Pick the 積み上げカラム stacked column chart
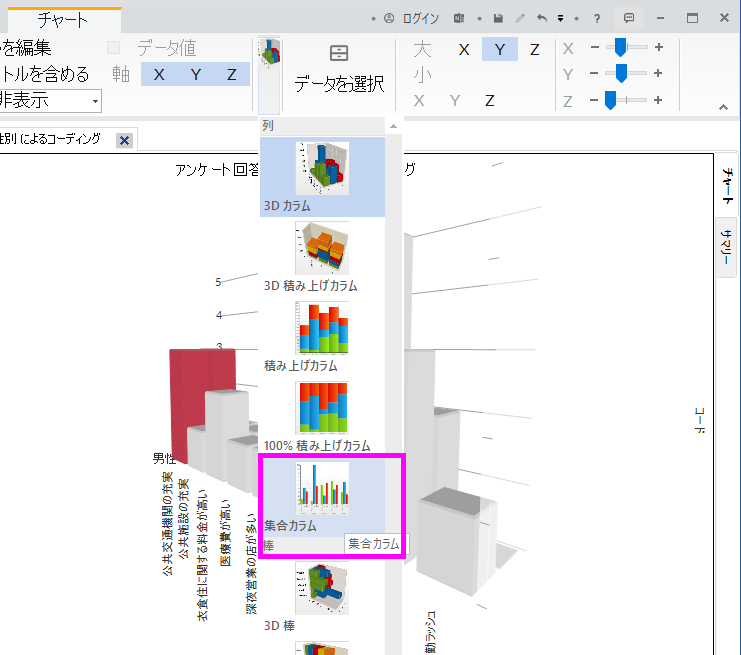741x655 pixels. coord(323,335)
